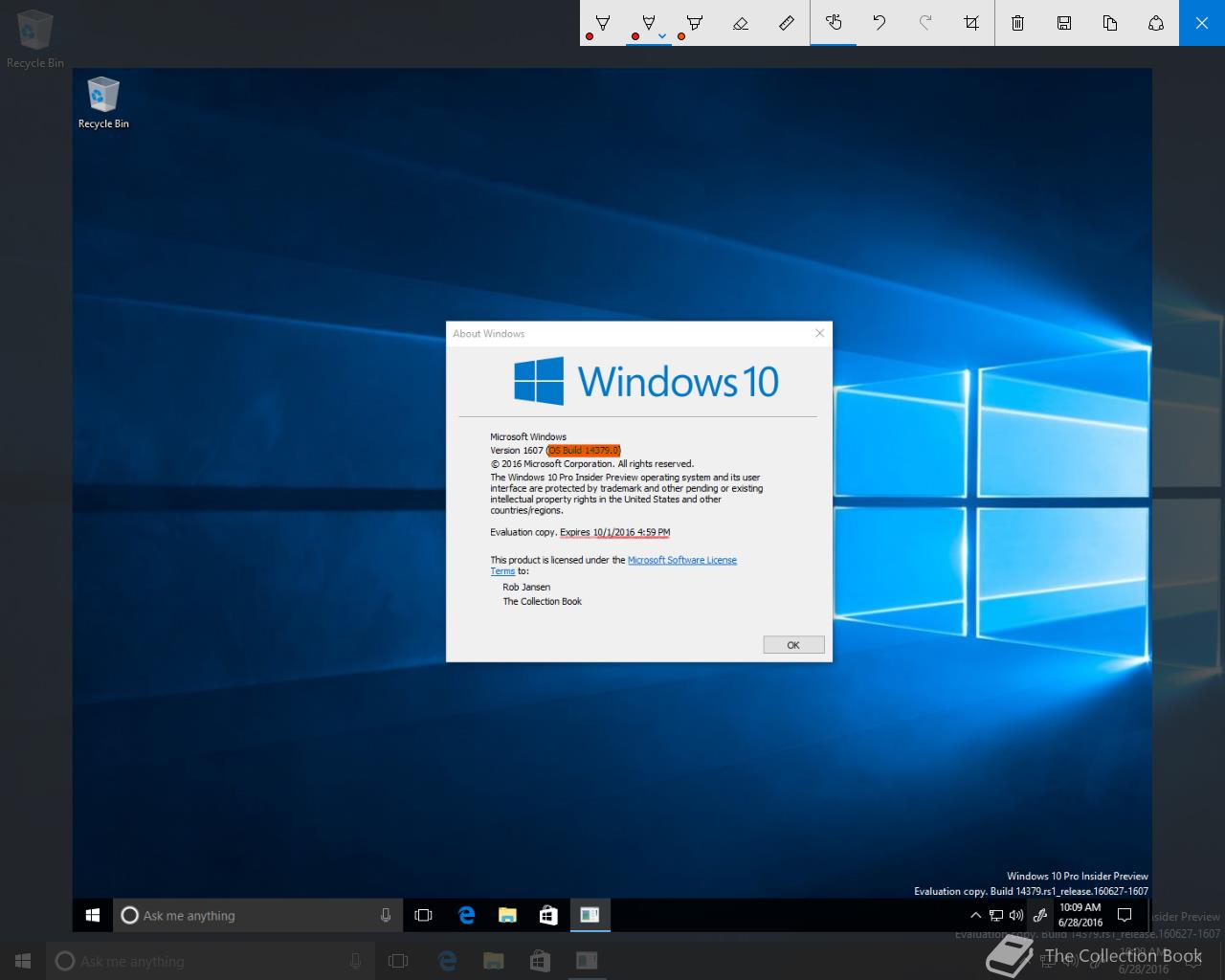This screenshot has width=1225, height=980.
Task: Select the pencil tool in sketch toolbar
Action: (x=648, y=23)
